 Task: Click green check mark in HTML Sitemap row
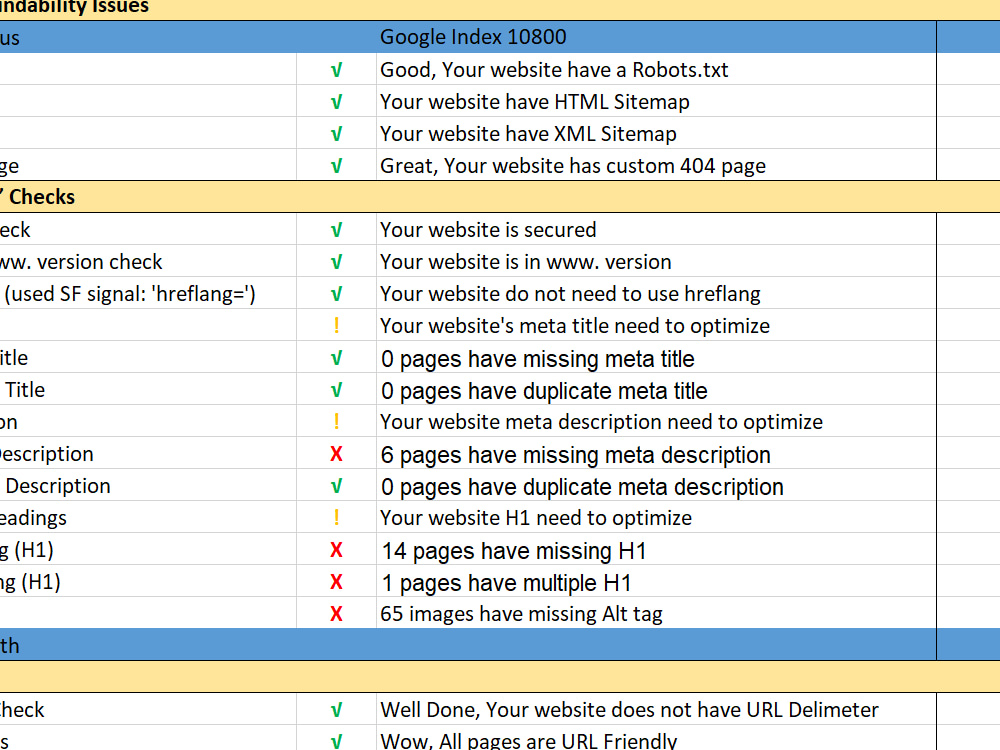[x=336, y=102]
